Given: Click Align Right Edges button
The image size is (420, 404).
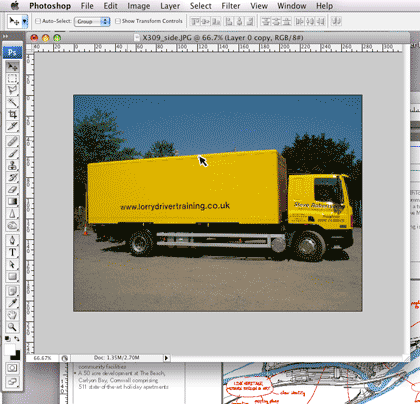Looking at the screenshot, I should 250,22.
